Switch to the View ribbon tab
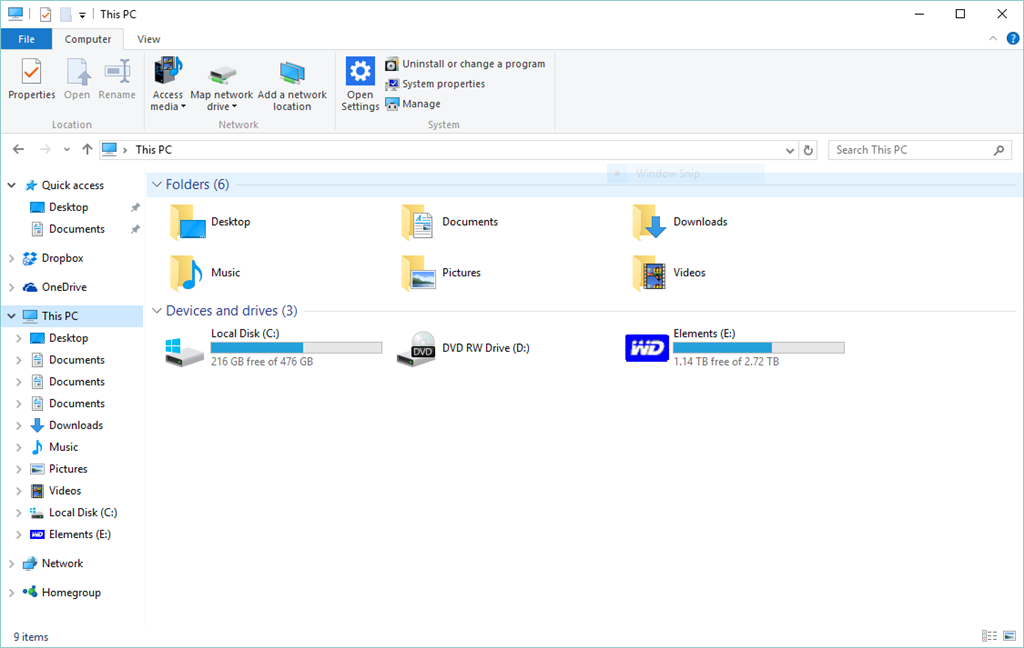The height and width of the screenshot is (648, 1024). click(148, 39)
